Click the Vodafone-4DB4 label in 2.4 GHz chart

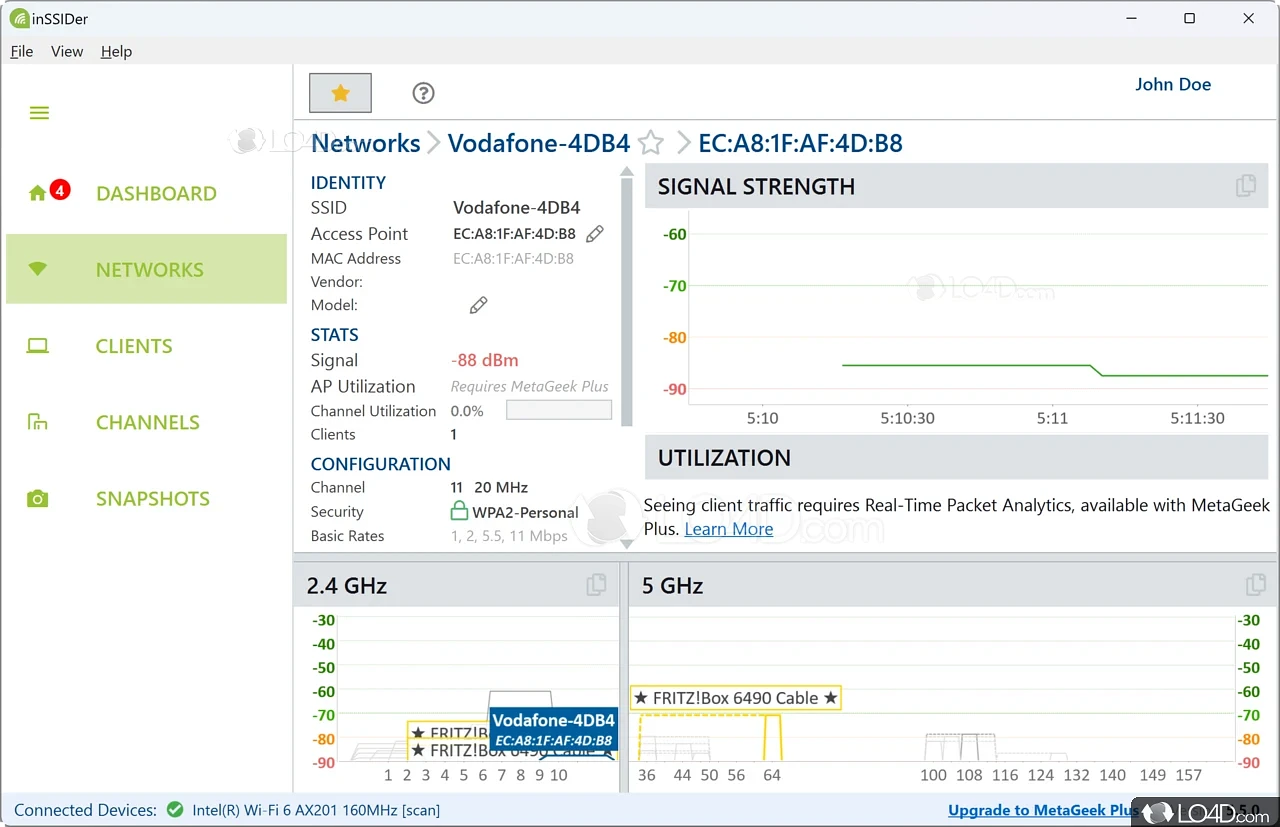point(553,730)
